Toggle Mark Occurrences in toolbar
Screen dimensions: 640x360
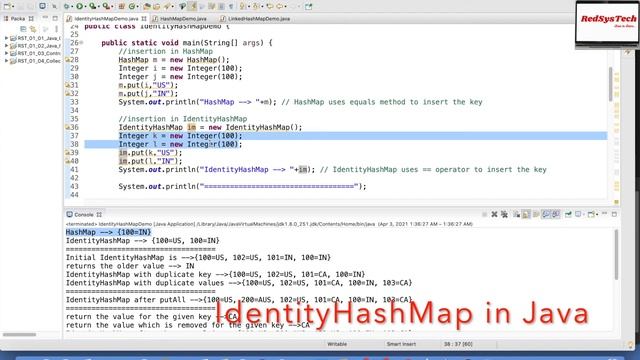193,6
